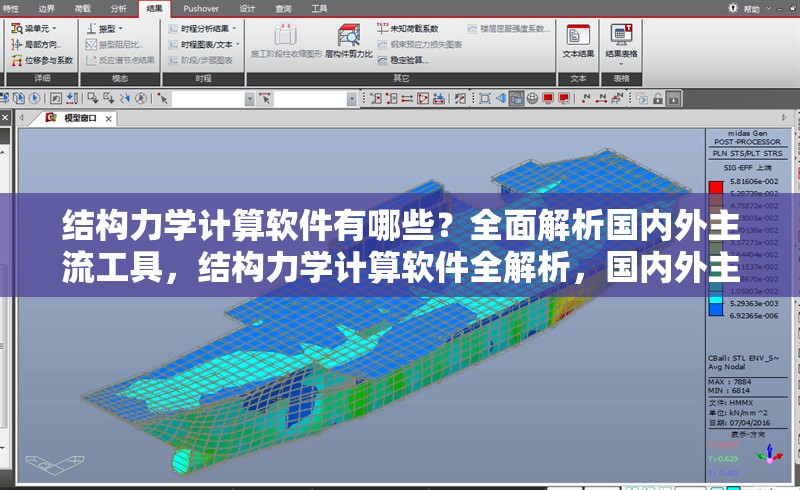The width and height of the screenshot is (800, 490).
Task: Expand the 梁单元 dropdown arrow
Action: [x=55, y=29]
